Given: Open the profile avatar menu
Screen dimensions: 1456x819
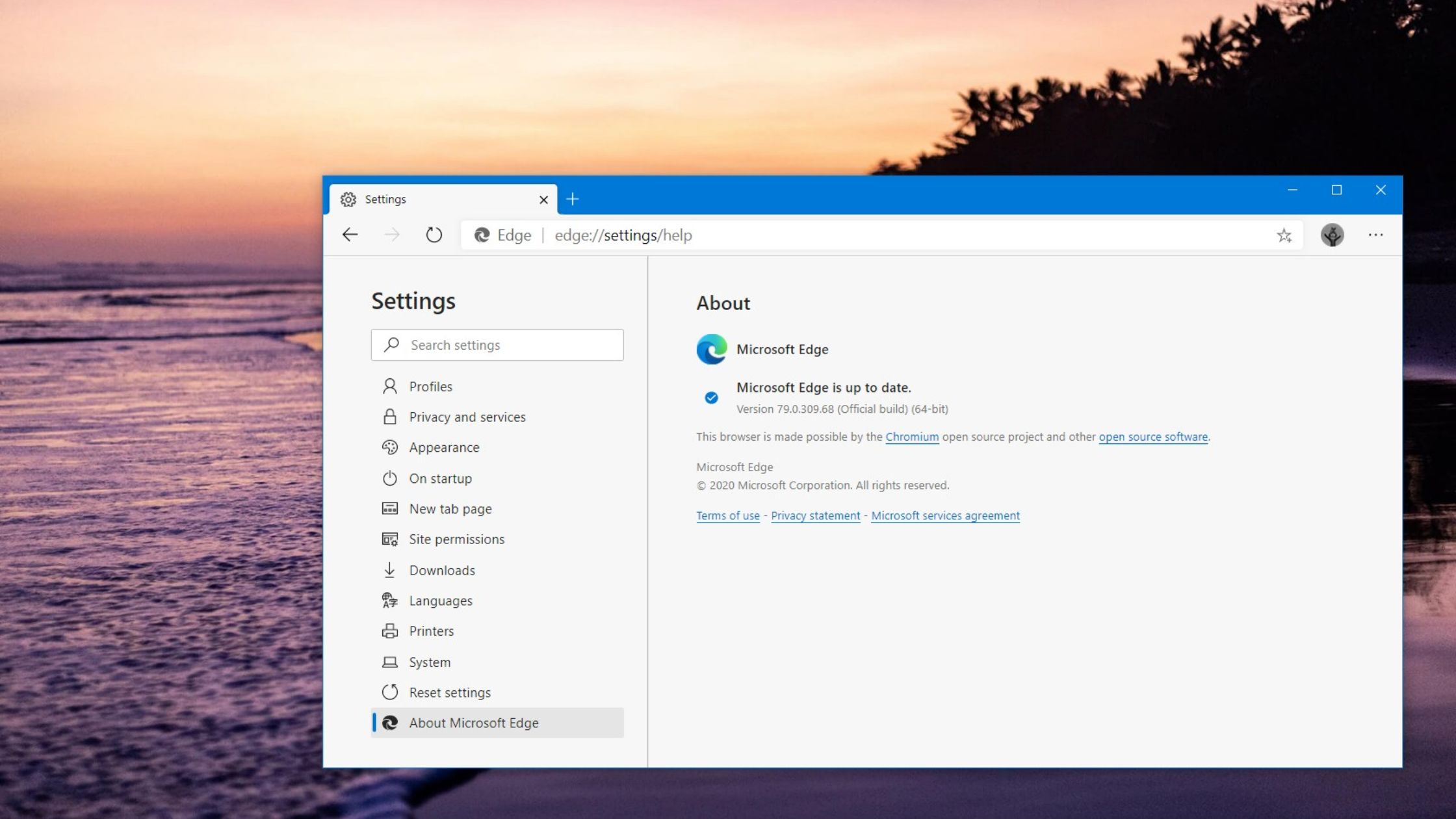Looking at the screenshot, I should click(1332, 235).
